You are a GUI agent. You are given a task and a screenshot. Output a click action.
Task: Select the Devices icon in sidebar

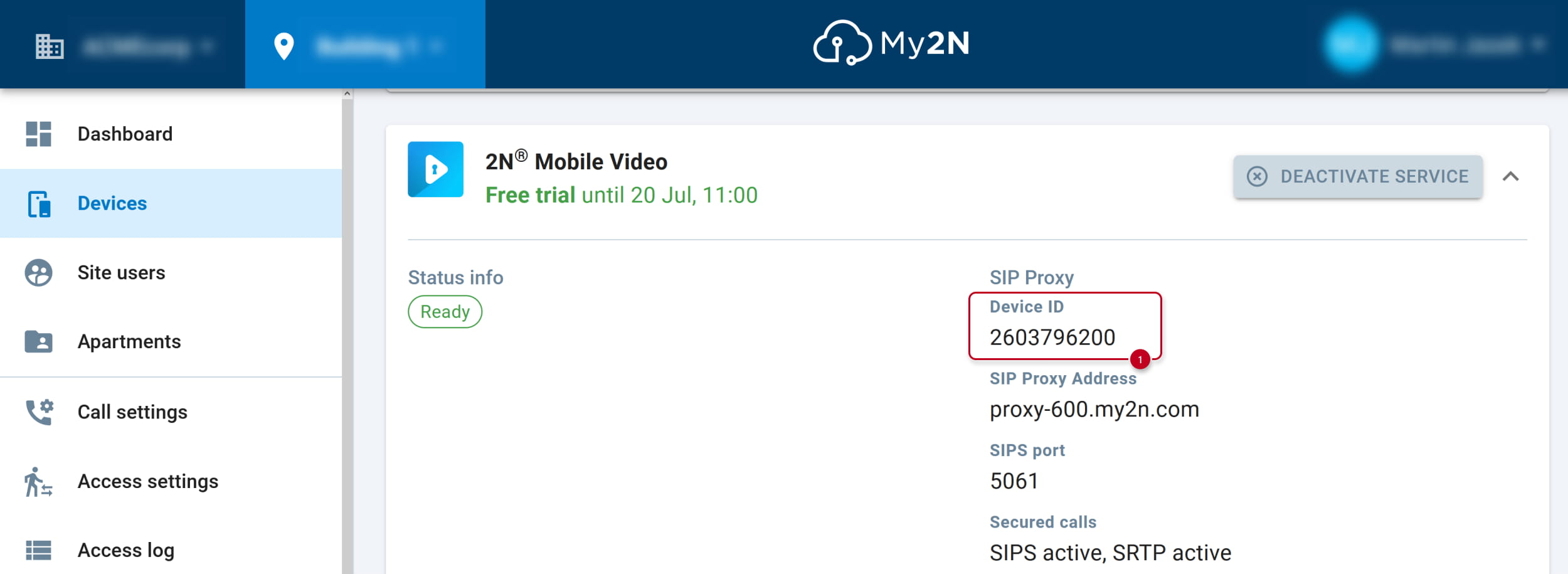(38, 204)
